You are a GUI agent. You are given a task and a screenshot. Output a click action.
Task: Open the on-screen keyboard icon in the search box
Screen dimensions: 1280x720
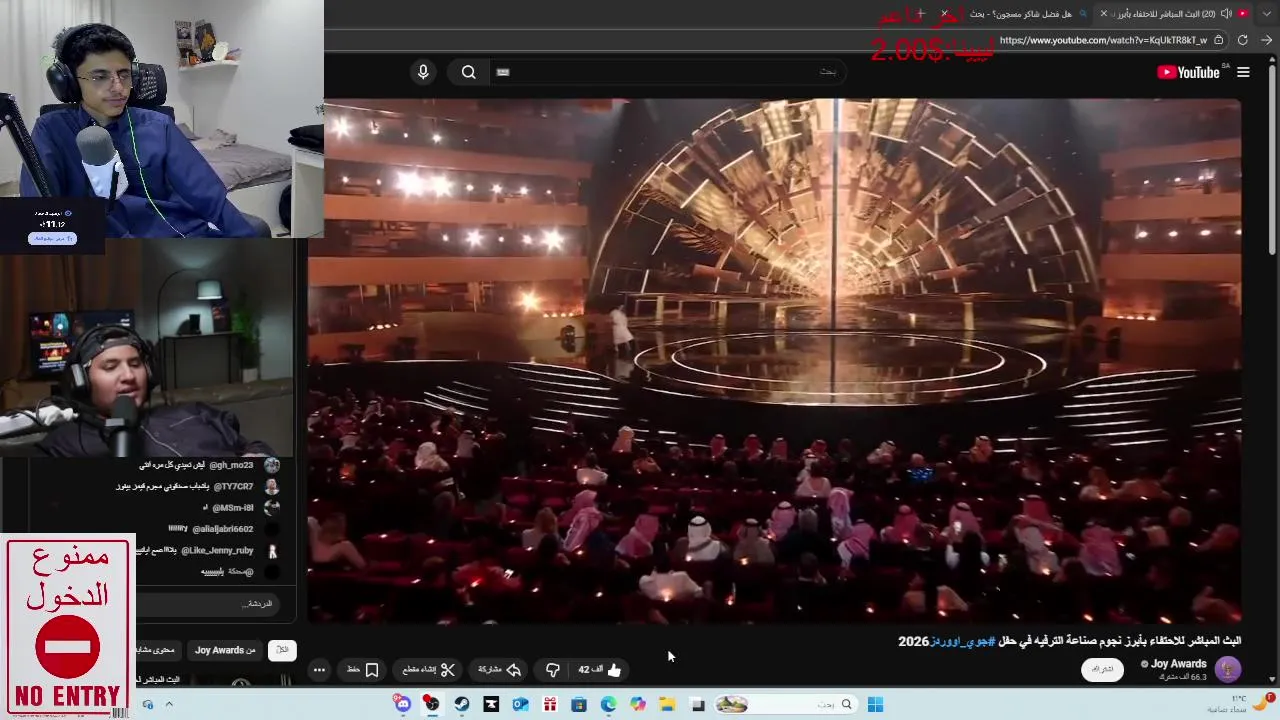(503, 72)
